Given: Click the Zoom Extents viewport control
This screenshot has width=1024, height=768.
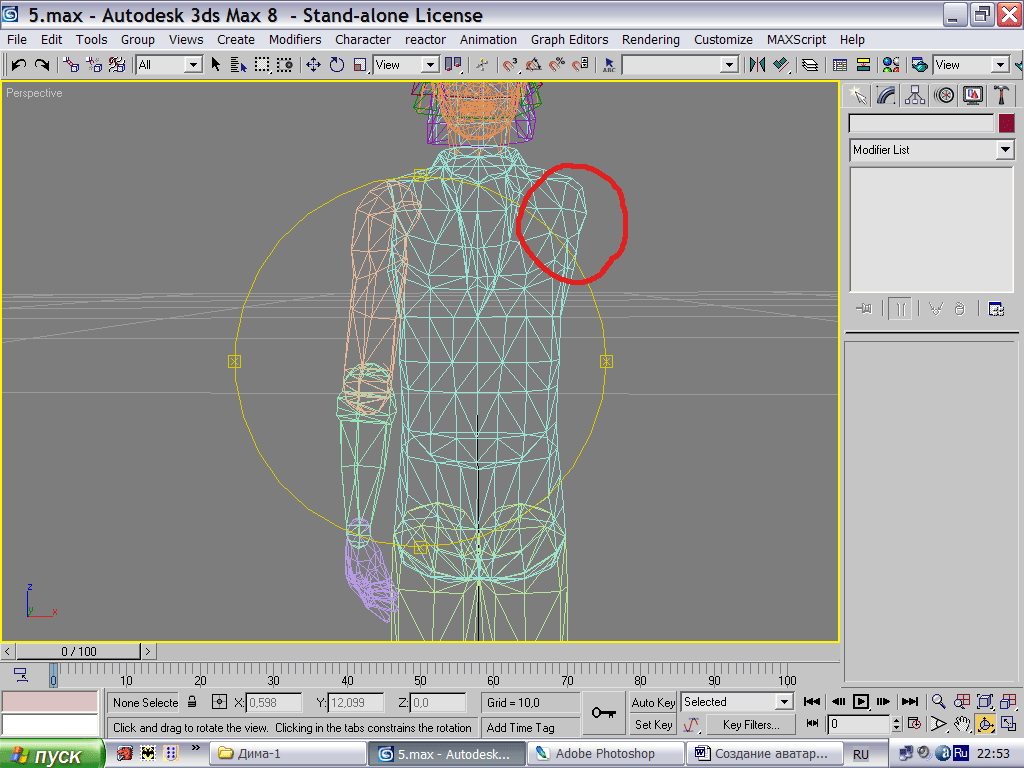Looking at the screenshot, I should 984,701.
